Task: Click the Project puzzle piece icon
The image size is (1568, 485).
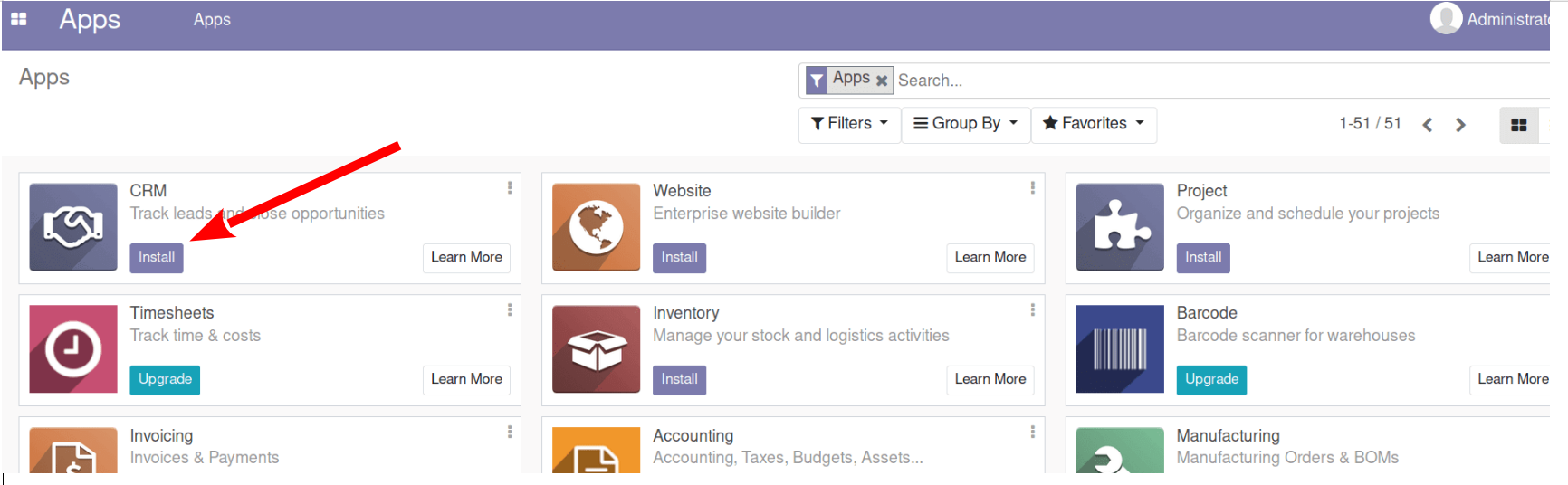Action: (x=1120, y=227)
